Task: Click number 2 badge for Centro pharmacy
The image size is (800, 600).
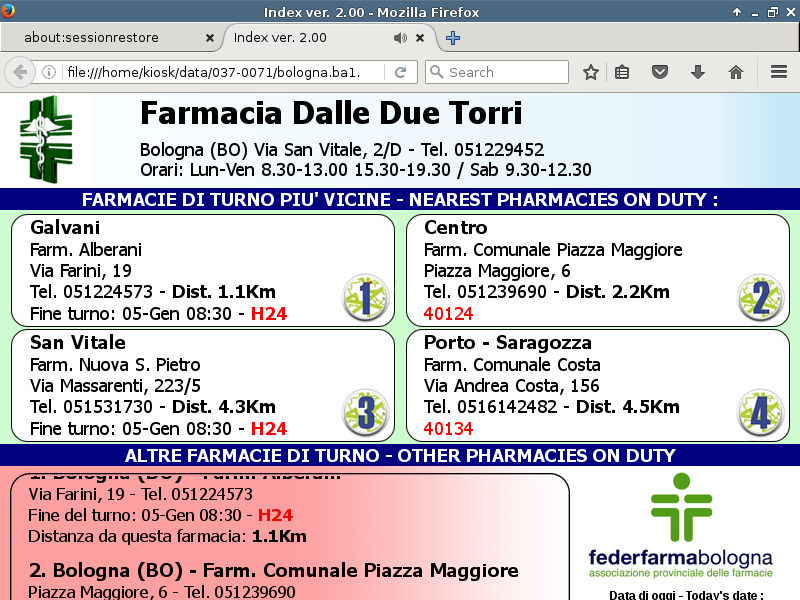Action: click(760, 298)
